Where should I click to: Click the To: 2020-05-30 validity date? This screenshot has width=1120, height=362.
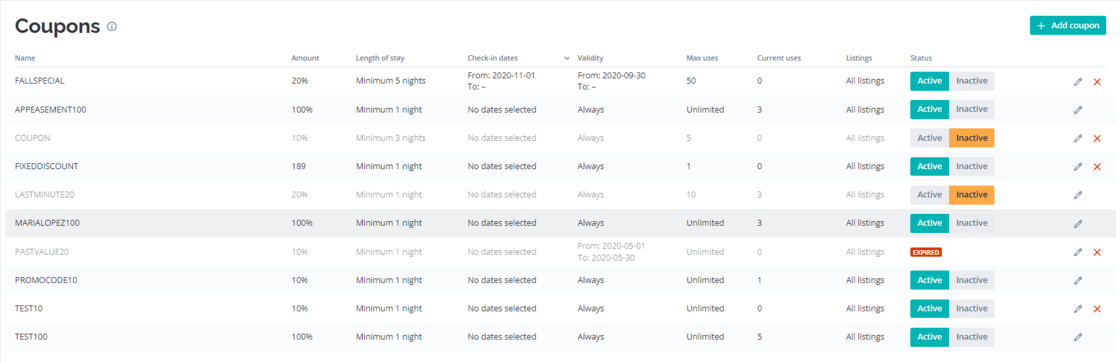pyautogui.click(x=606, y=258)
